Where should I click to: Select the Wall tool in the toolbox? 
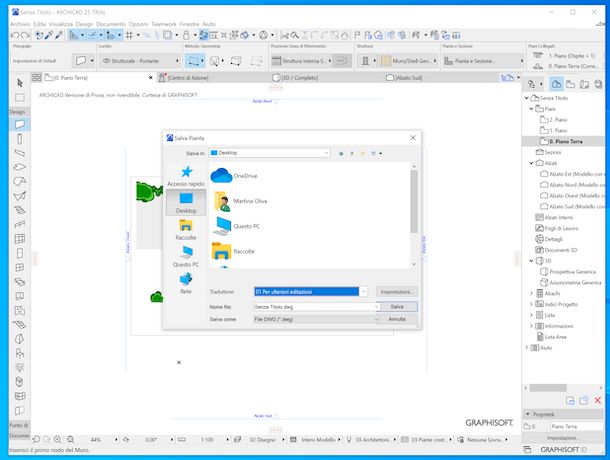tap(20, 125)
